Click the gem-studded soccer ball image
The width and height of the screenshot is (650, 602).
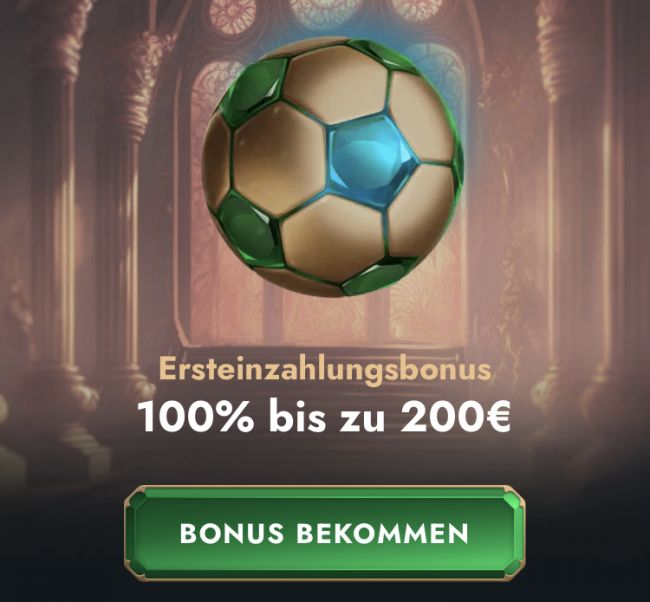(332, 167)
